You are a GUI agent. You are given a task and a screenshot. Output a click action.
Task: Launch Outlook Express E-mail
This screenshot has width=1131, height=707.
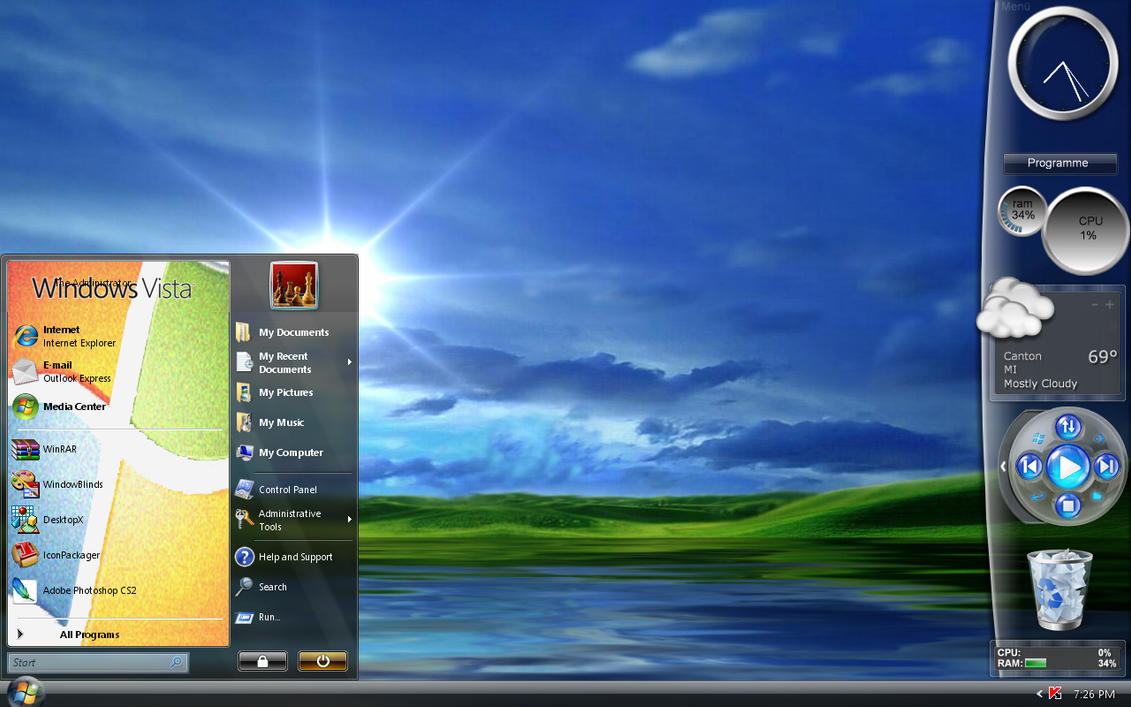pos(63,372)
